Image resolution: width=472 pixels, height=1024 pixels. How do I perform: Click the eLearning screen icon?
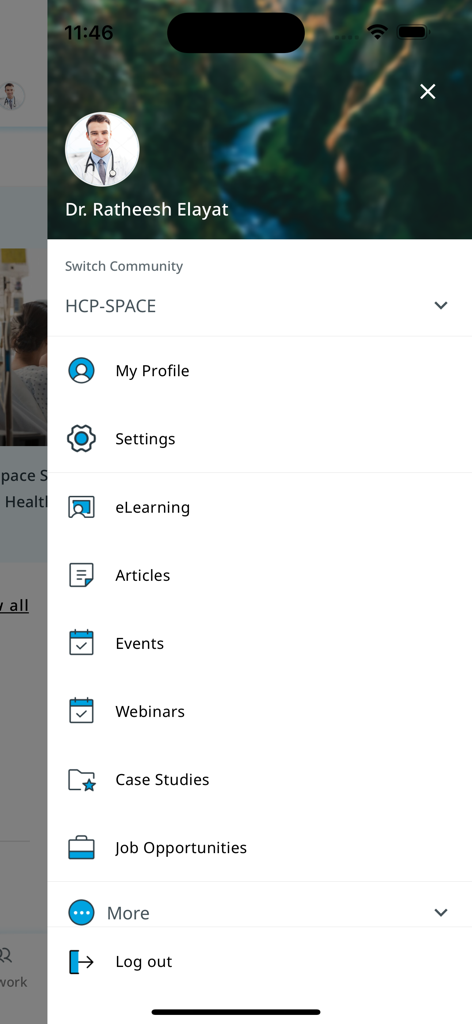(82, 507)
